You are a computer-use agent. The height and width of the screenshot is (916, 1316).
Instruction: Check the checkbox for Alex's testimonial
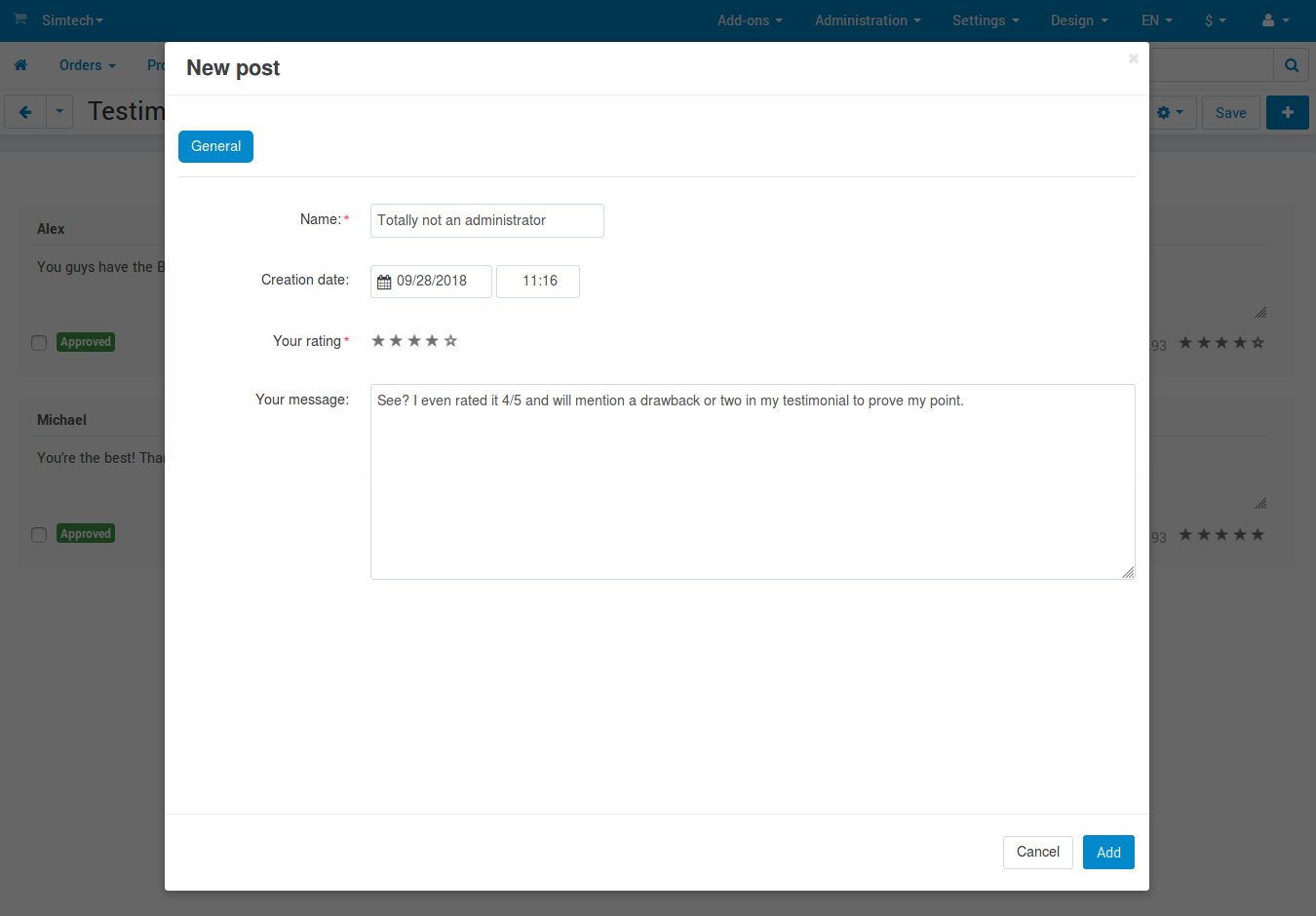pyautogui.click(x=39, y=343)
